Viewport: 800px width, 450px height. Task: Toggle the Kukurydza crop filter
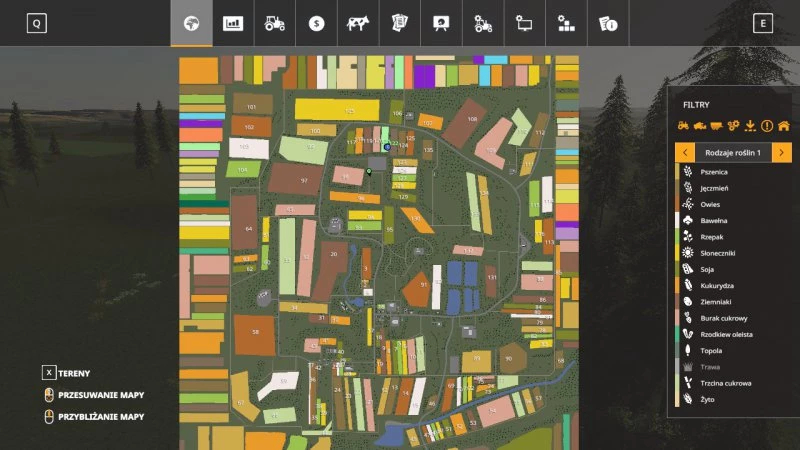pyautogui.click(x=721, y=285)
